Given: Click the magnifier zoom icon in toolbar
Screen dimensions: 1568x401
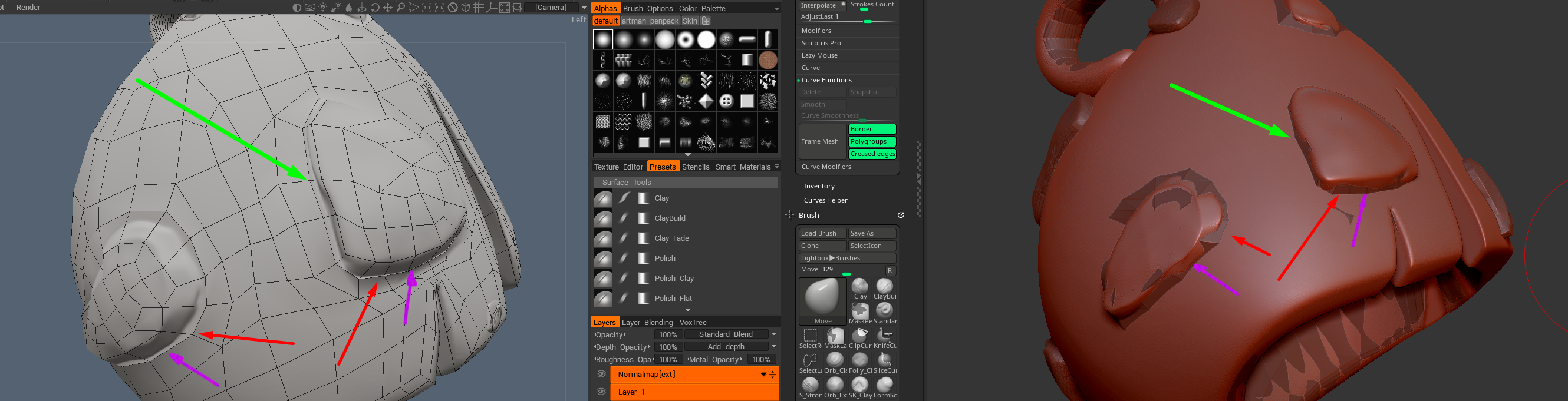Looking at the screenshot, I should click(x=400, y=8).
